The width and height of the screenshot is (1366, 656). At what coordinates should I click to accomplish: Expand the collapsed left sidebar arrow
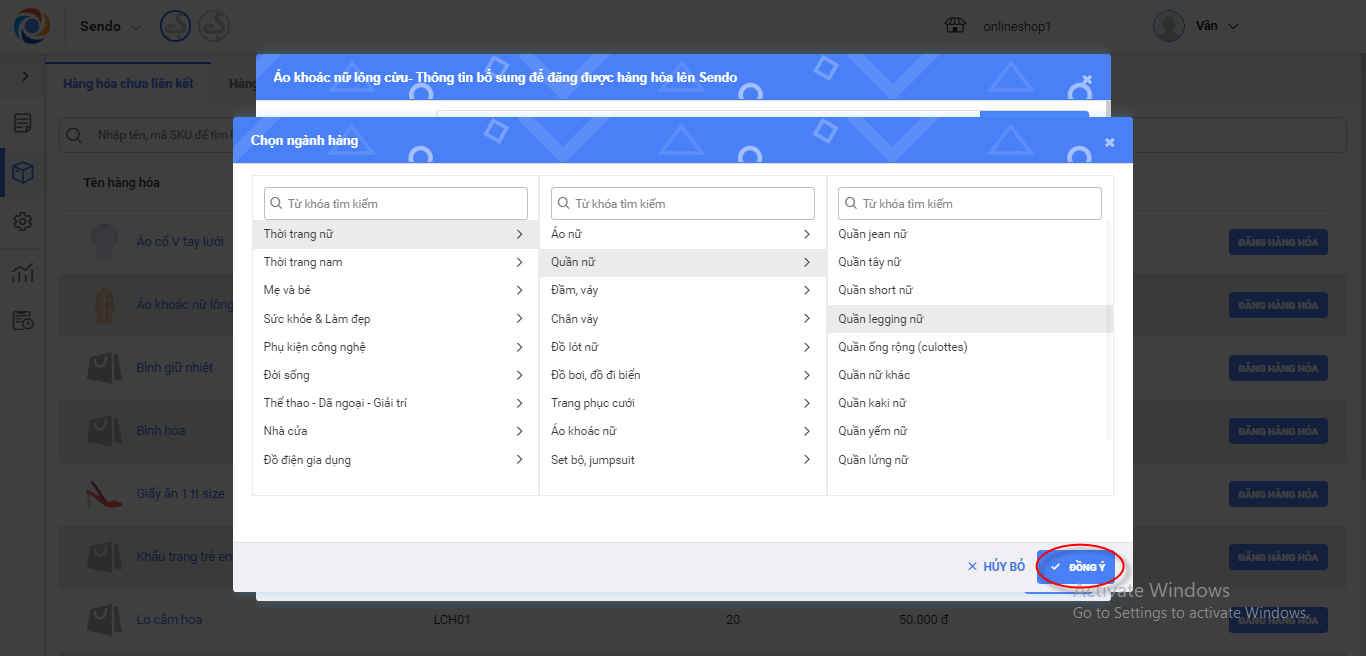point(25,76)
